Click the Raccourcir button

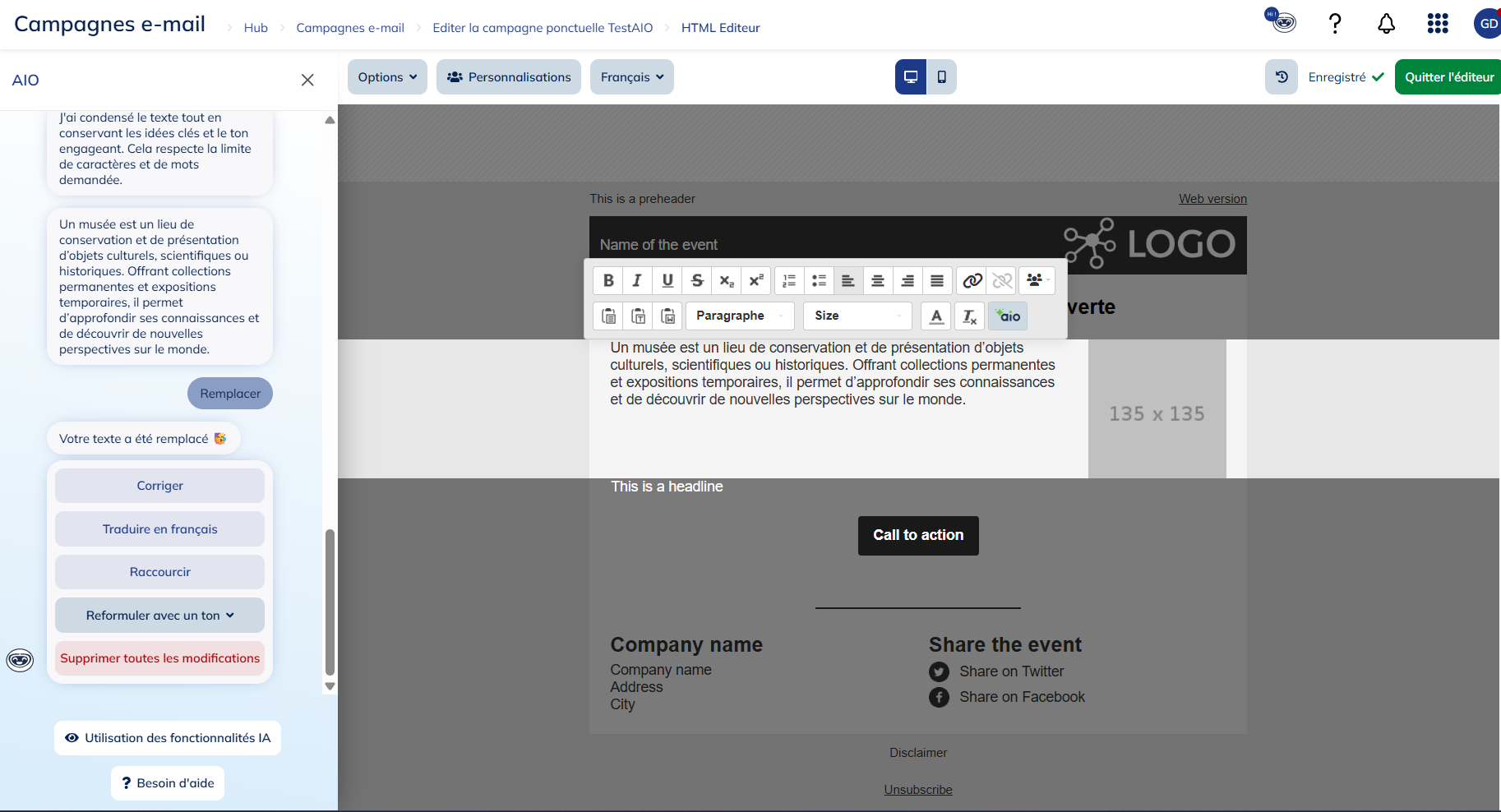(x=160, y=572)
